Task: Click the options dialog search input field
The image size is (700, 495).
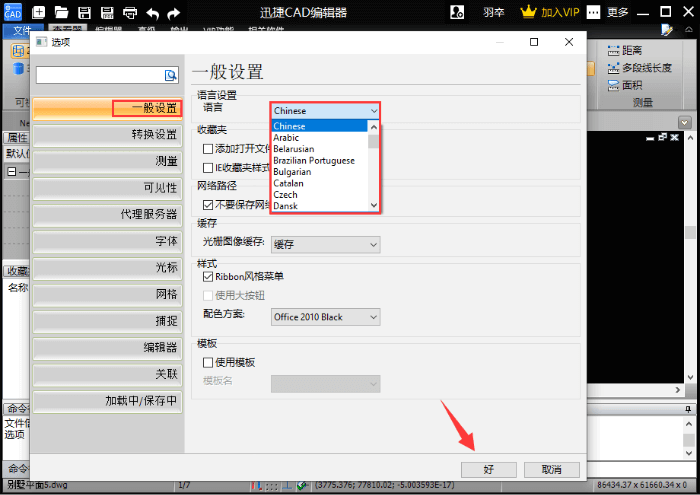Action: coord(100,75)
